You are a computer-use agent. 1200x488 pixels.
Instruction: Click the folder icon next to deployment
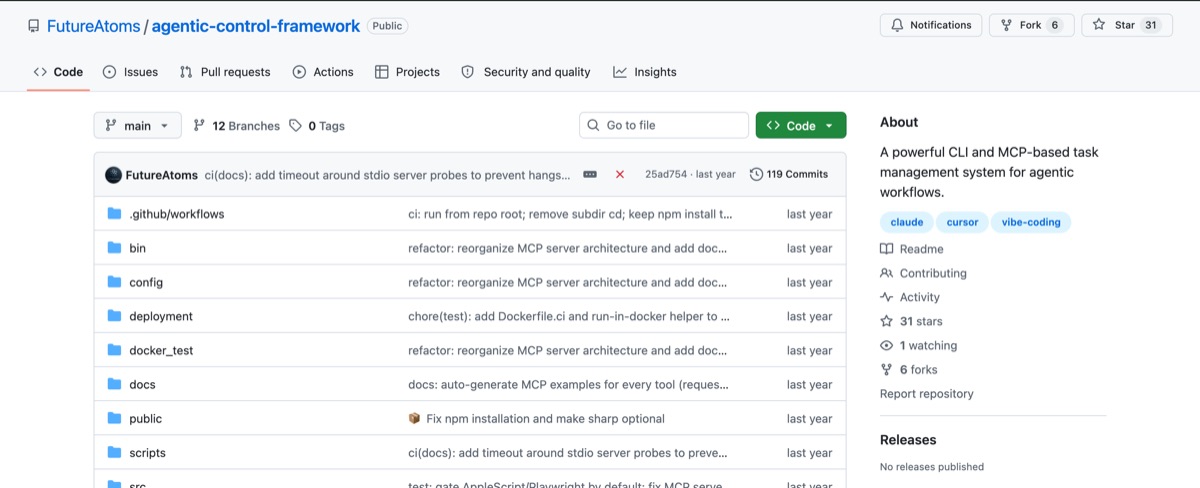pos(114,316)
